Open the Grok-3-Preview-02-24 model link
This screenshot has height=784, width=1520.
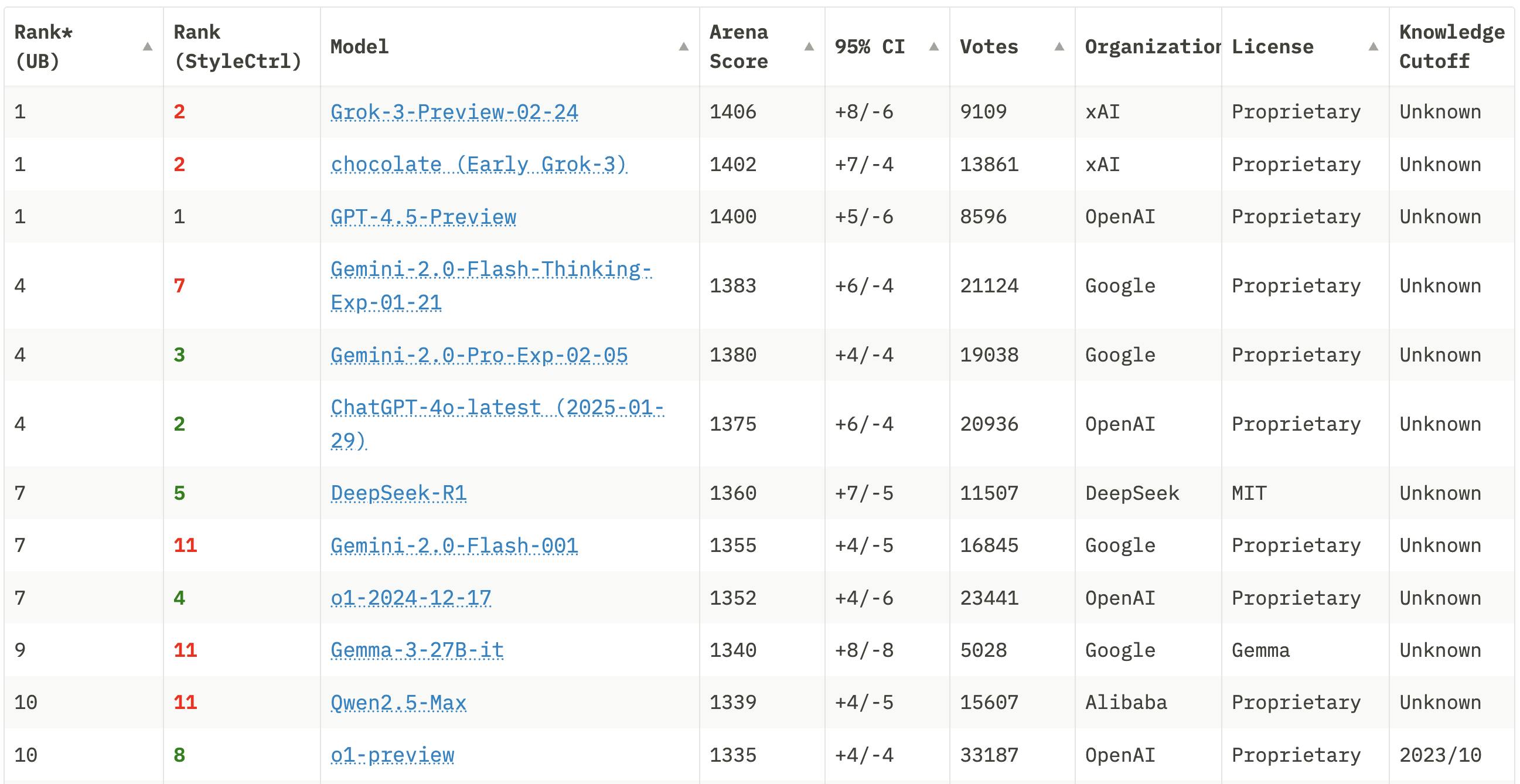(454, 111)
